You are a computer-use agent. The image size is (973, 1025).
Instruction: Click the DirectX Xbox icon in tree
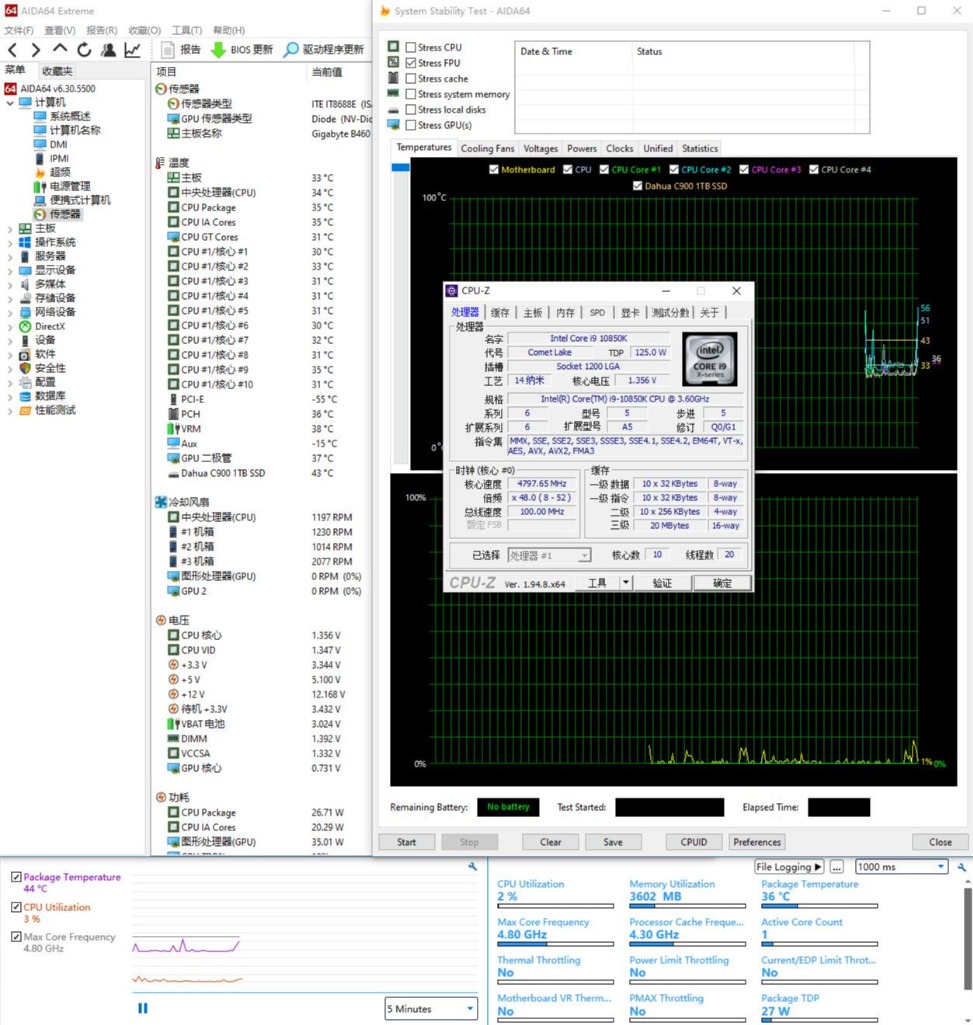(x=26, y=326)
